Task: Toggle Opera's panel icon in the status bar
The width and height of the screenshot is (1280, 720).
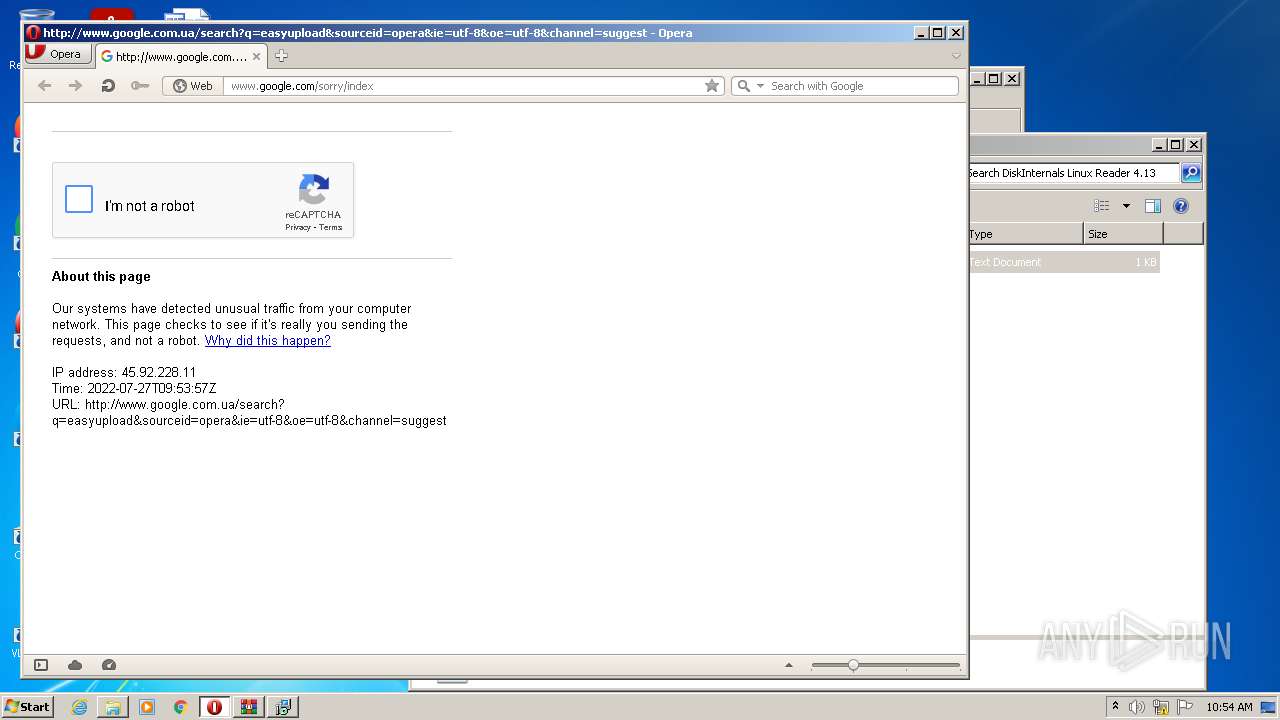Action: pos(41,665)
